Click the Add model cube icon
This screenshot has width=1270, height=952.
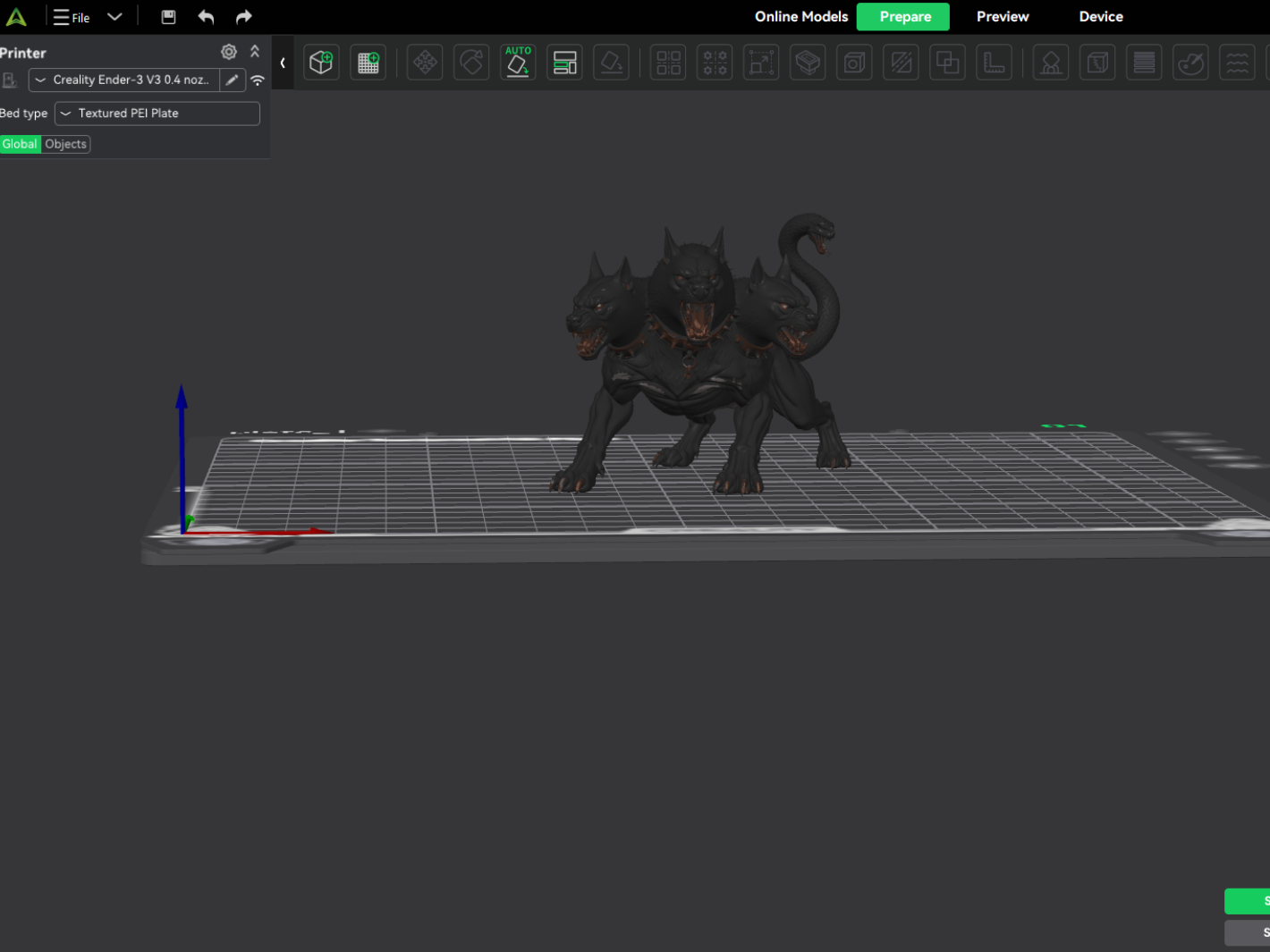point(321,63)
